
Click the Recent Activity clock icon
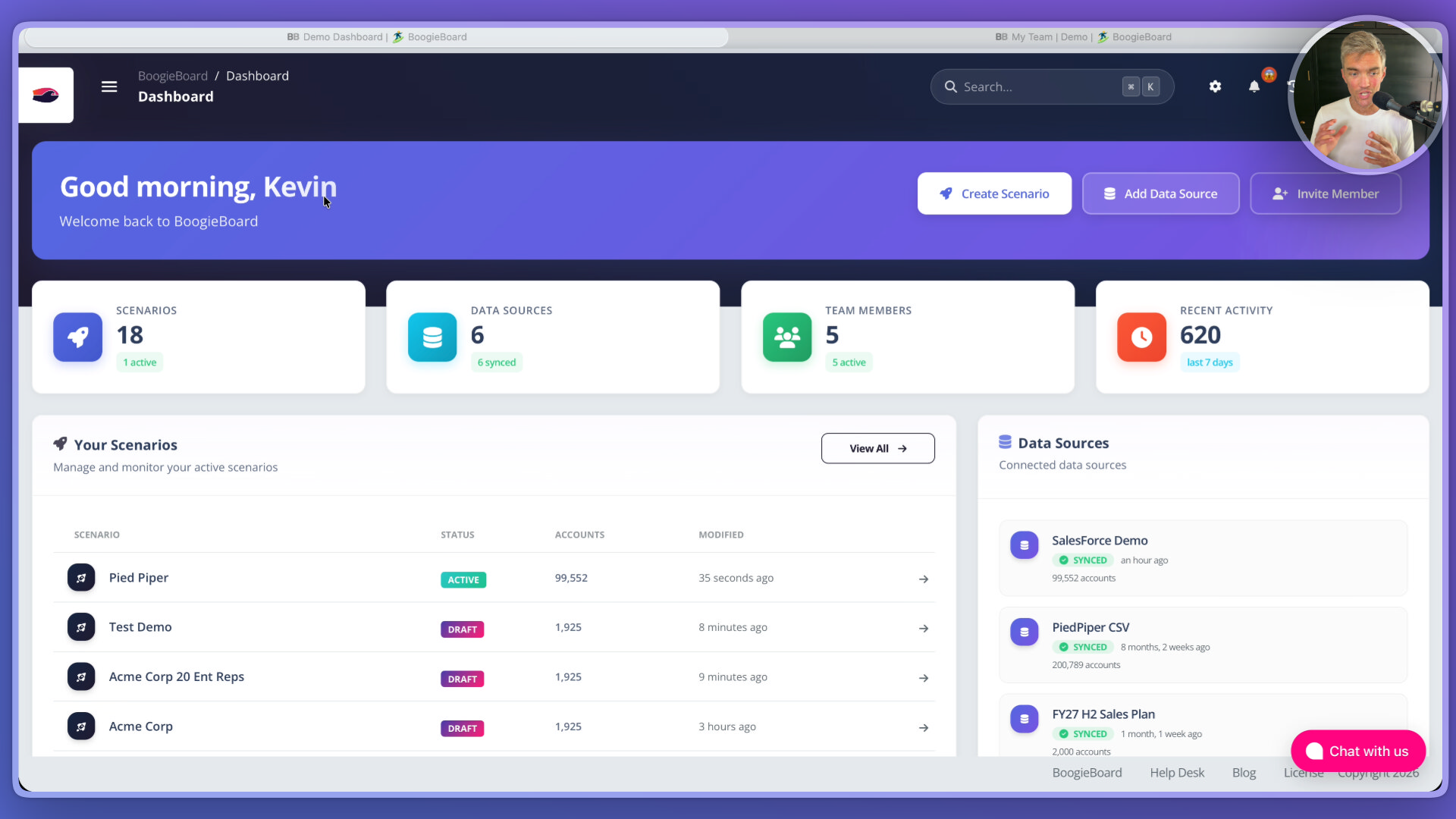(1141, 337)
